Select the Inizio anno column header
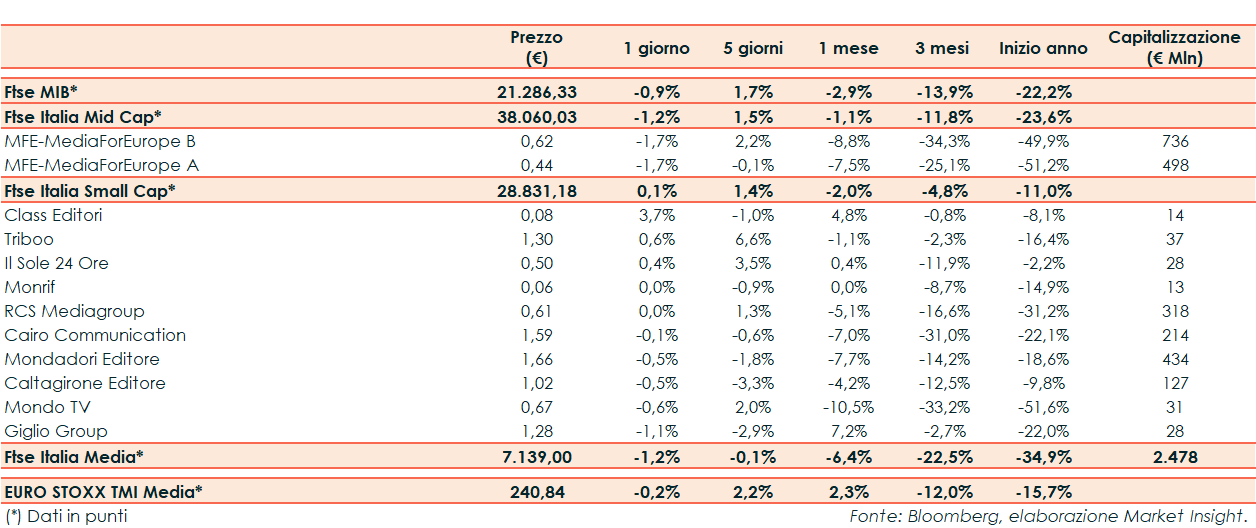Screen dimensions: 1256x528 [x=1044, y=48]
